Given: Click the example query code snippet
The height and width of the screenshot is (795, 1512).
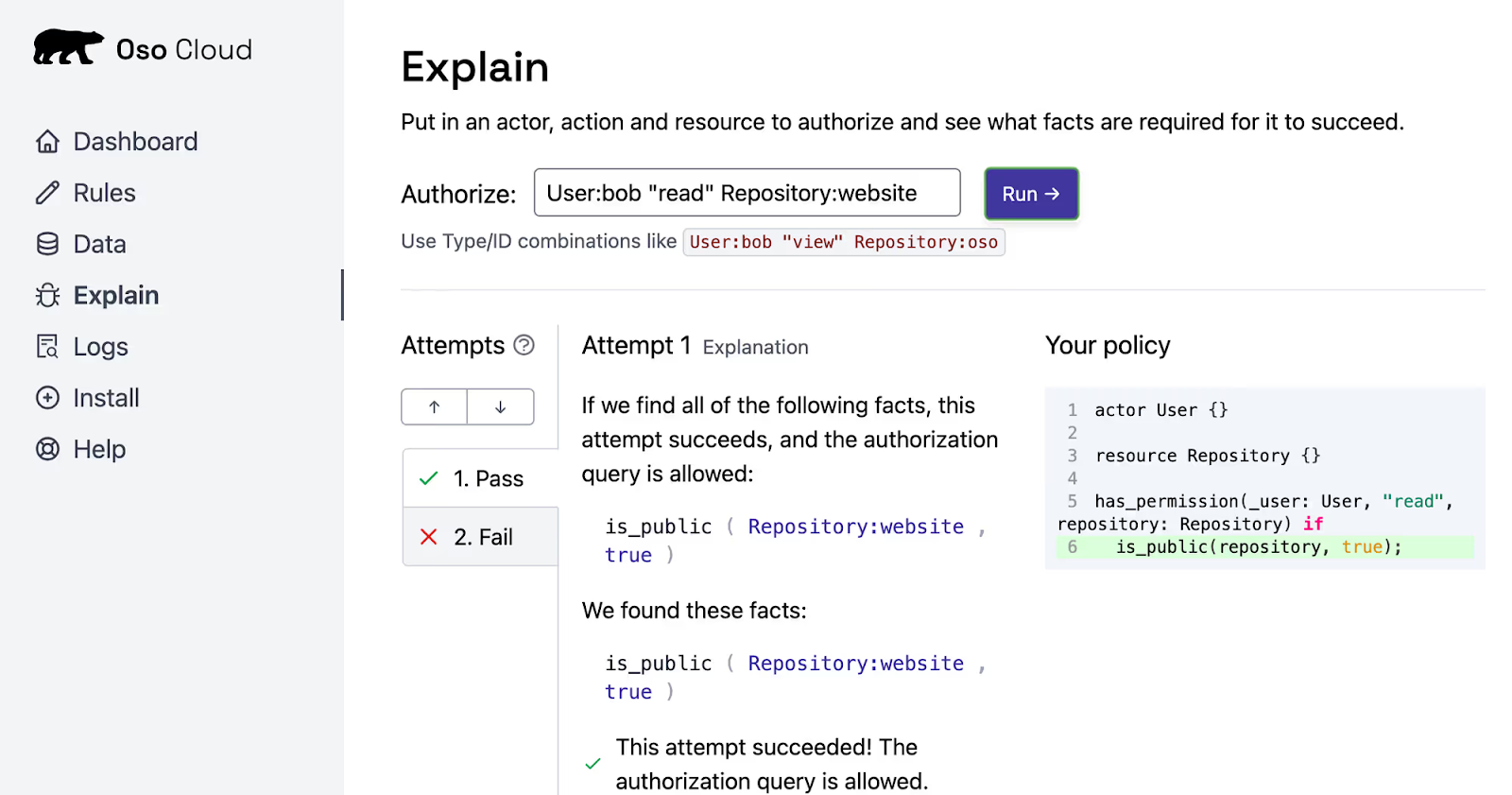Looking at the screenshot, I should pos(844,242).
